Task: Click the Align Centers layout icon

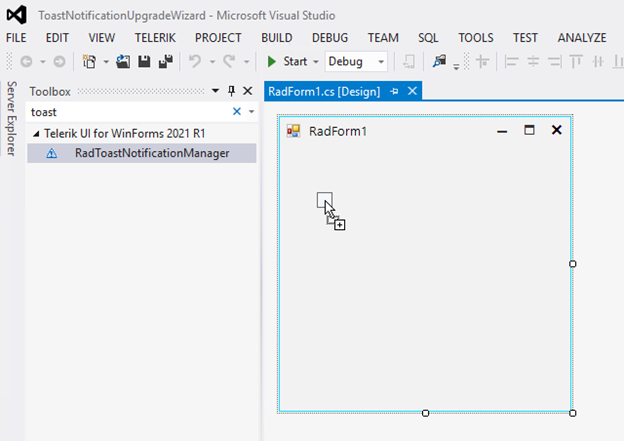Action: point(533,62)
